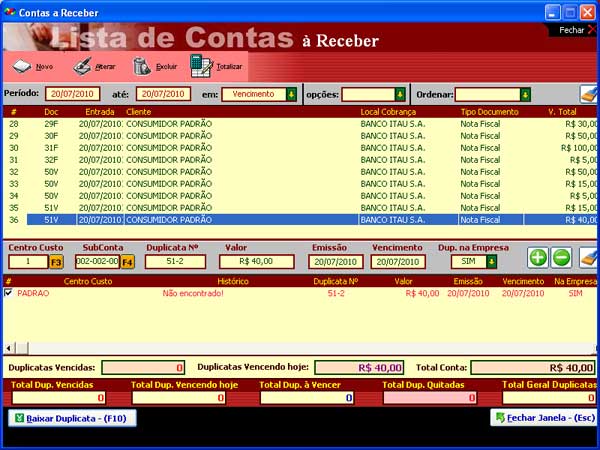600x450 pixels.
Task: Click the Total Dup. à Vencer field
Action: (x=307, y=398)
